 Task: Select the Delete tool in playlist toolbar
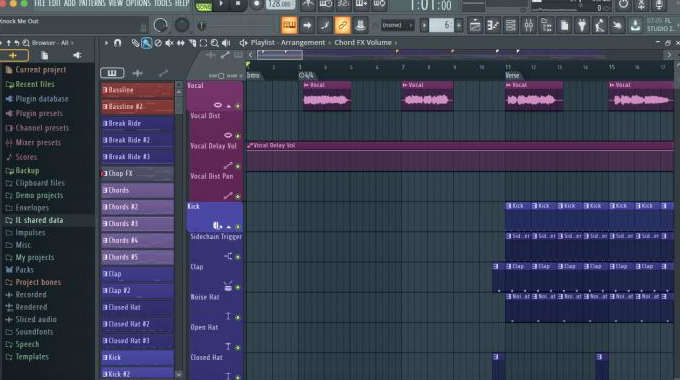(x=158, y=43)
